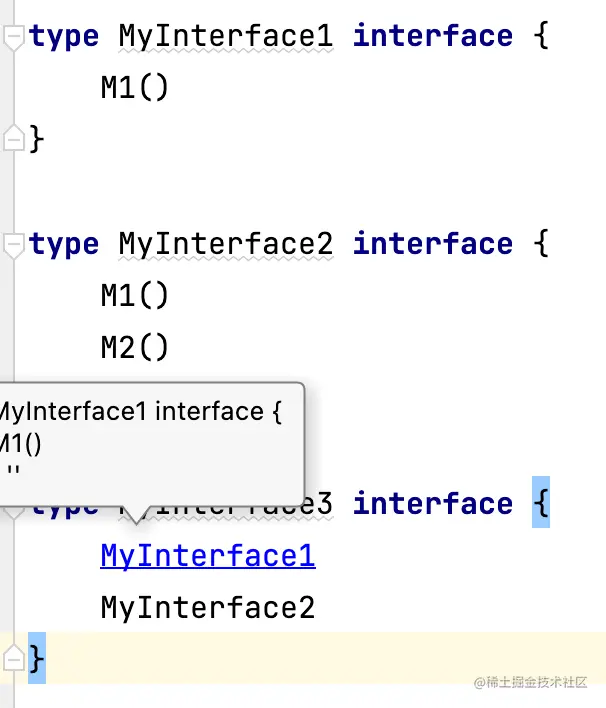Click interface keyword on MyInterface3 line

click(433, 503)
